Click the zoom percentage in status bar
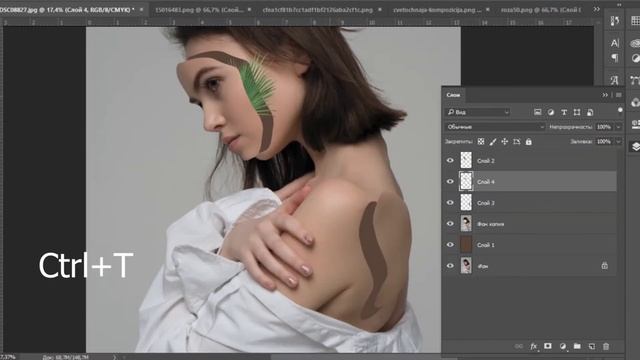The width and height of the screenshot is (640, 360). (7, 357)
